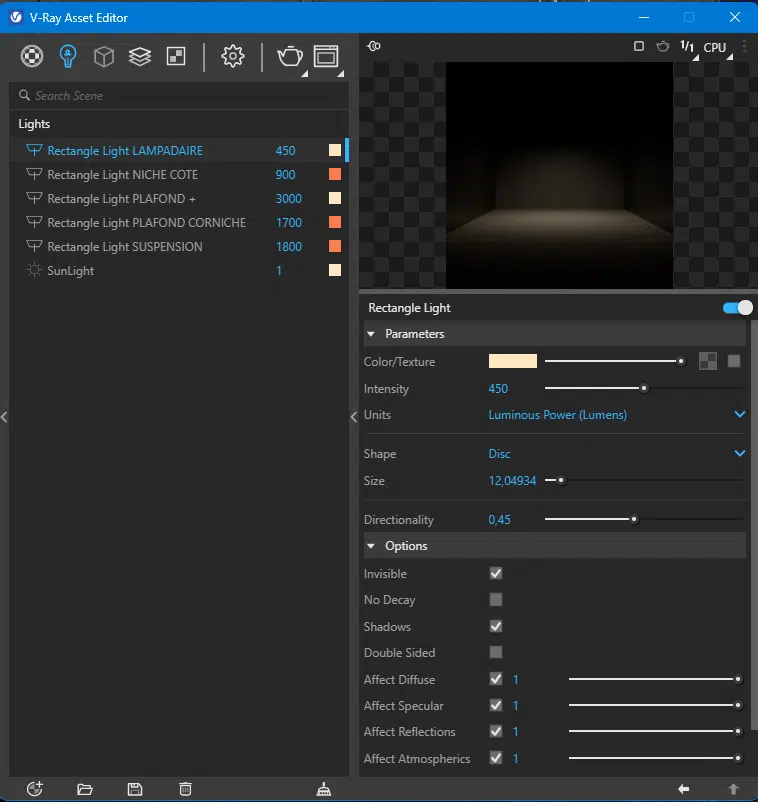Image resolution: width=758 pixels, height=802 pixels.
Task: Enable the No Decay checkbox
Action: point(496,599)
